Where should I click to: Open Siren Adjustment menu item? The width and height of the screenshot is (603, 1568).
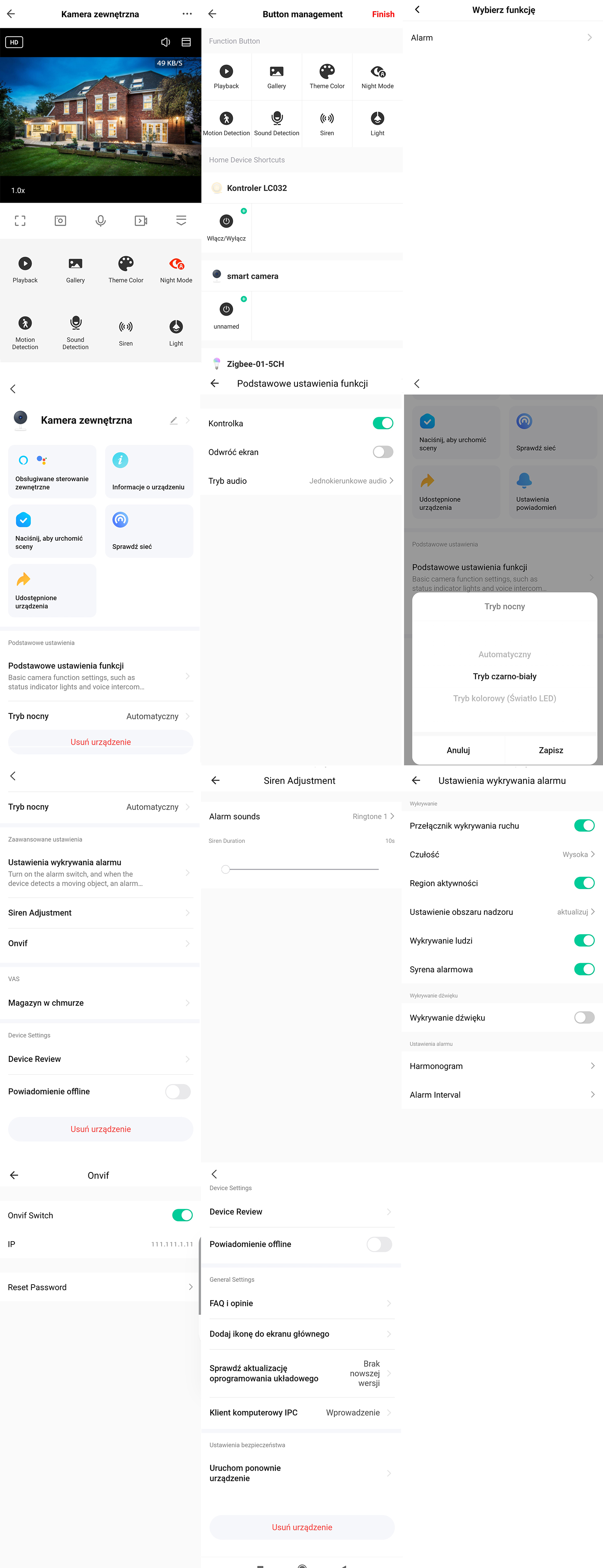point(100,912)
